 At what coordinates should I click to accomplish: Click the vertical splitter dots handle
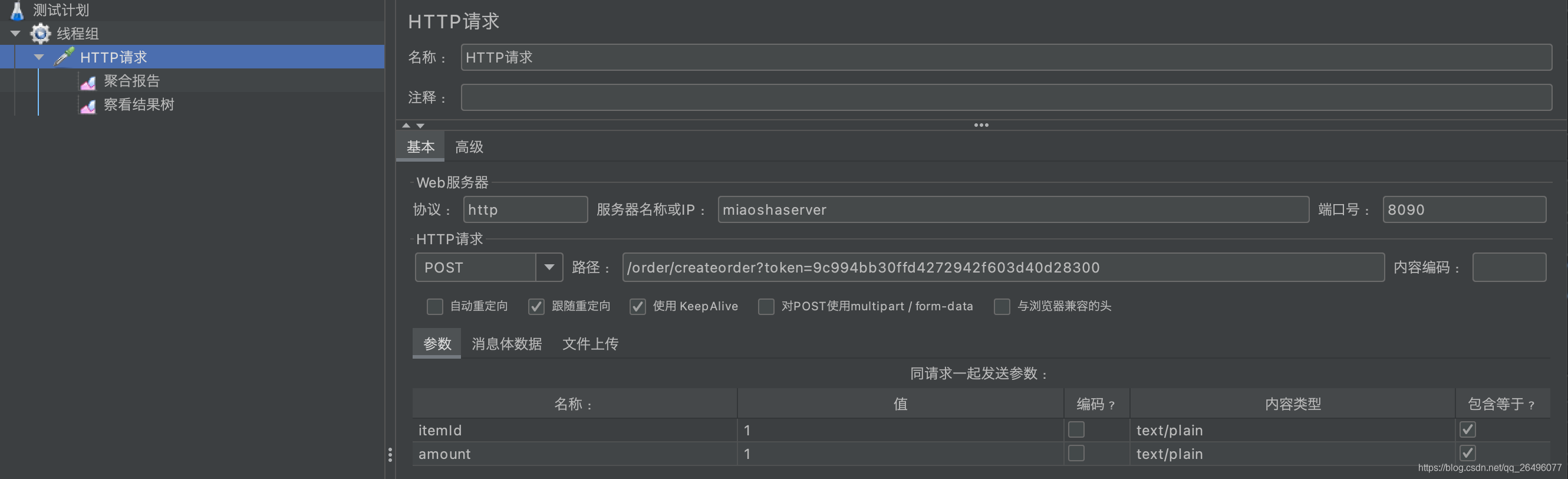pos(390,455)
